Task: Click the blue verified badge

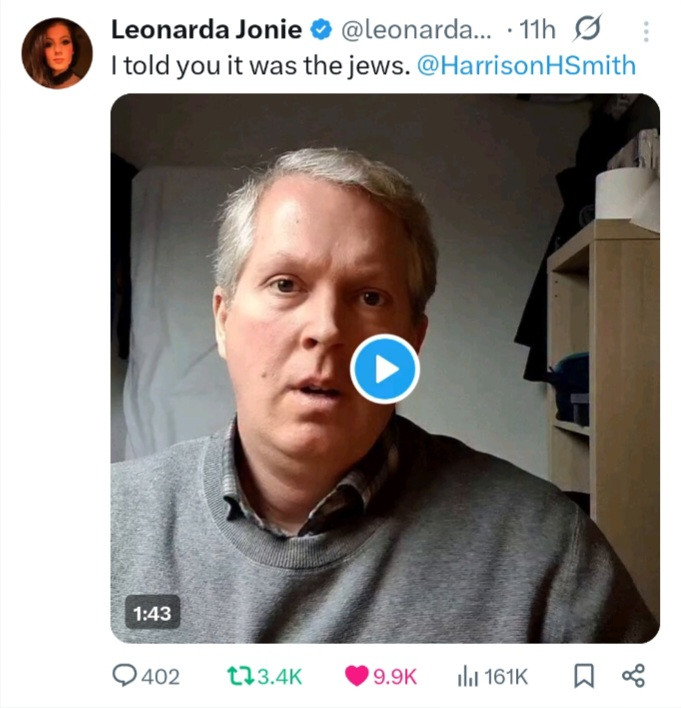Action: click(323, 31)
